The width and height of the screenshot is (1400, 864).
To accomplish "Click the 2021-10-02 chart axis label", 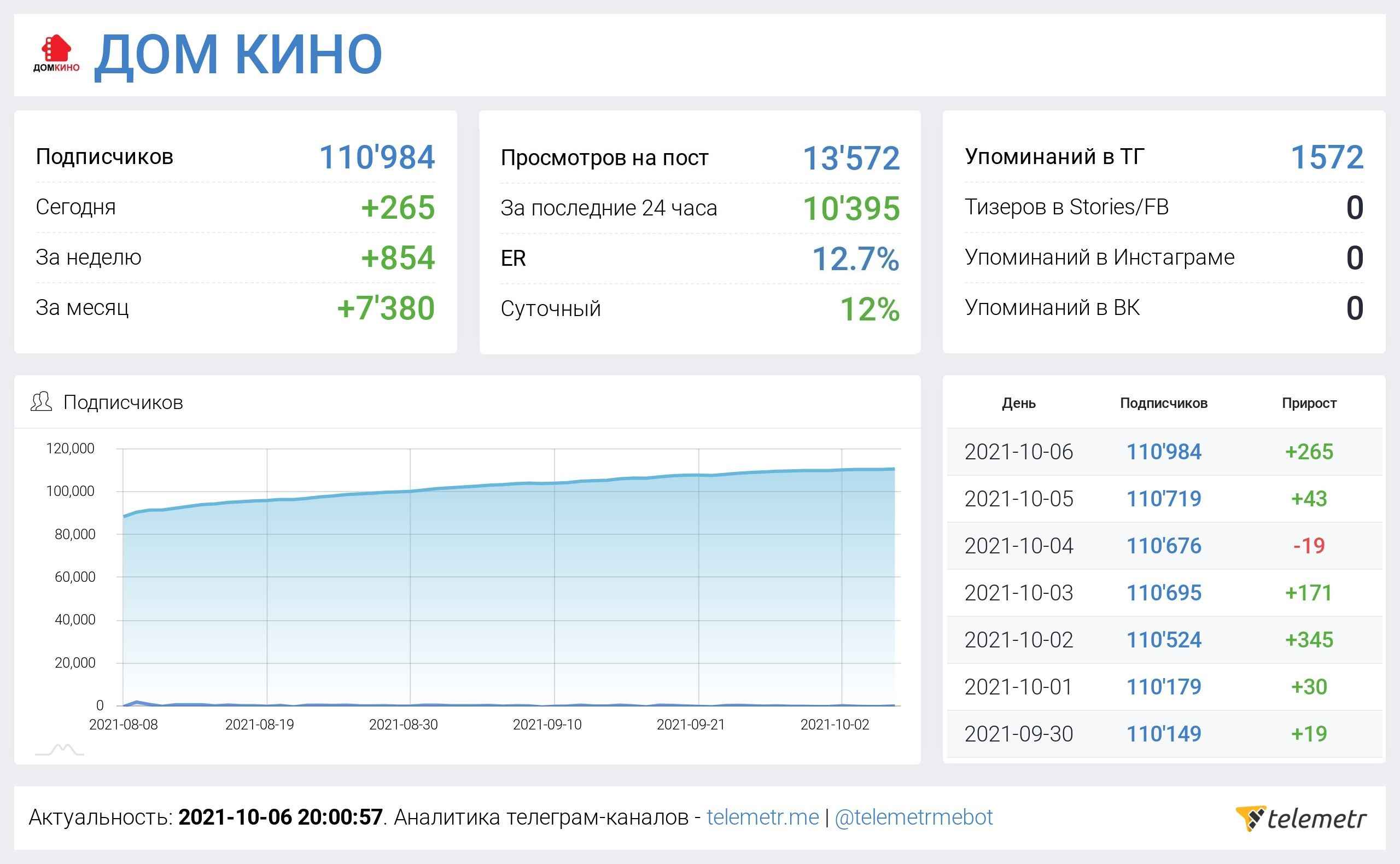I will pyautogui.click(x=835, y=725).
